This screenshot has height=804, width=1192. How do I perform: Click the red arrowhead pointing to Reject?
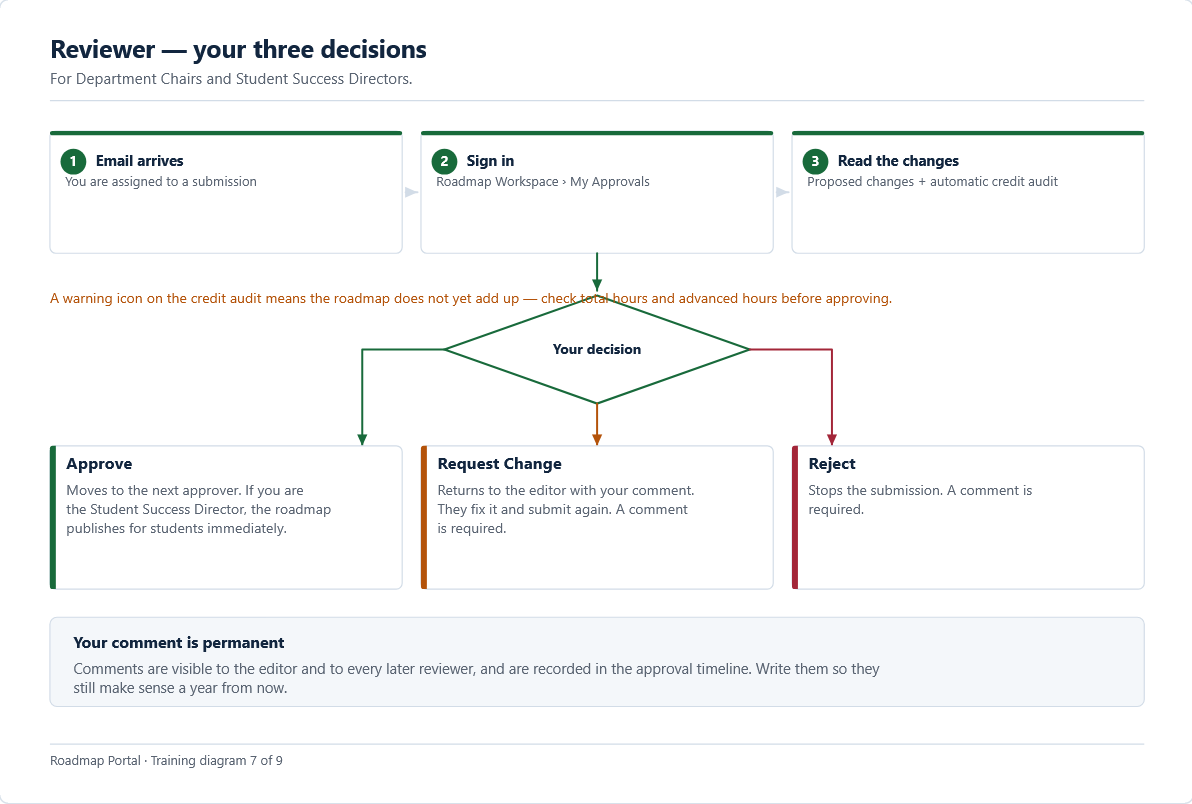pos(832,439)
